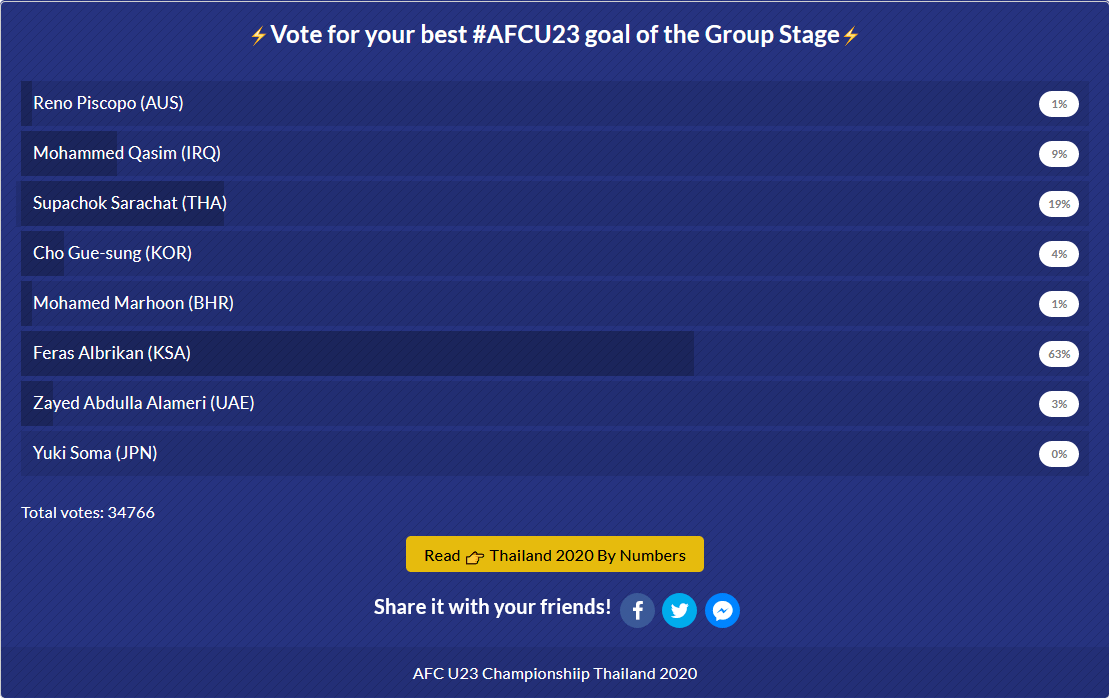Click the AFC U23 Championship footer text
The image size is (1109, 698).
[554, 673]
